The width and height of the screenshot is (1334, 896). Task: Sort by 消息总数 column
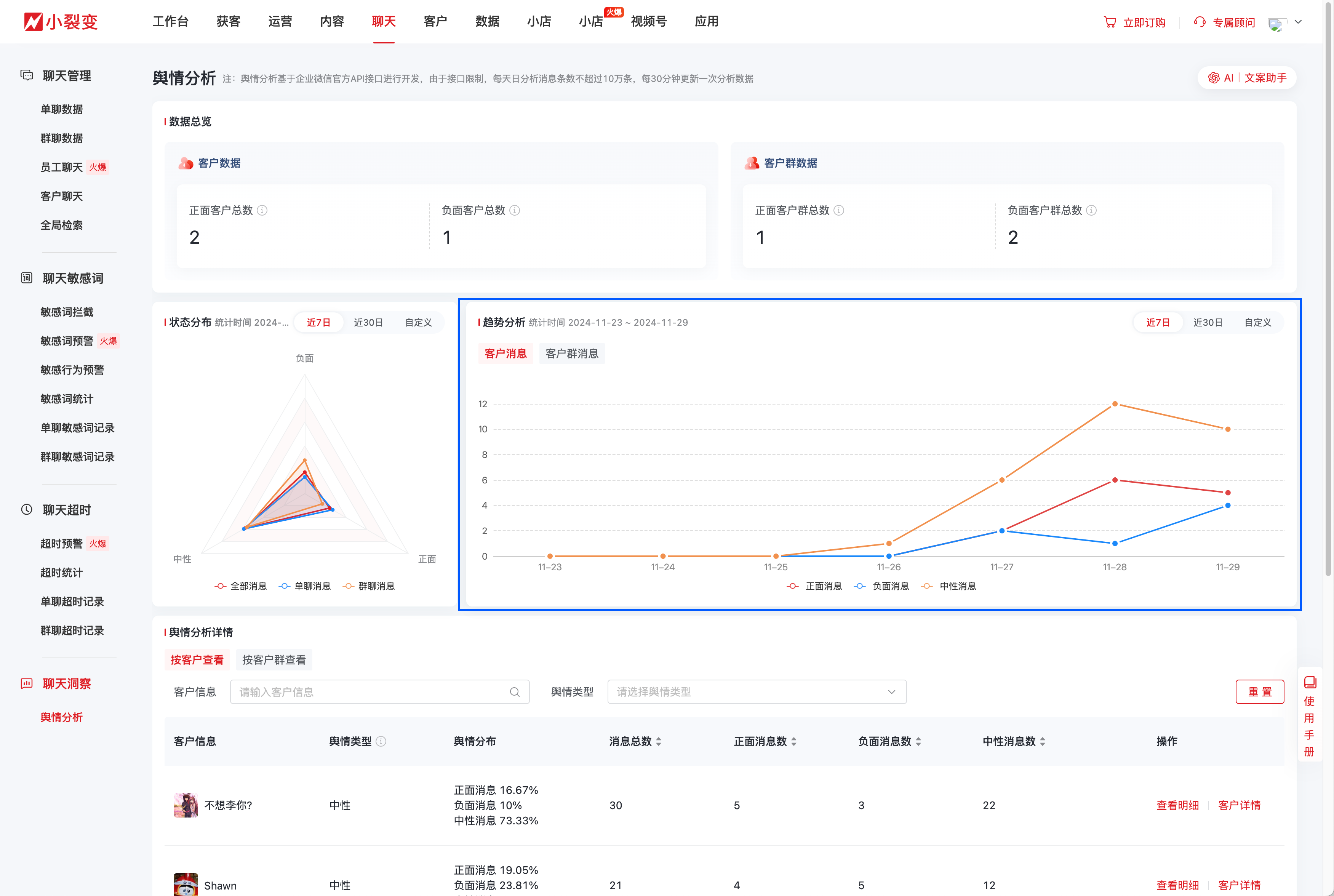(659, 741)
